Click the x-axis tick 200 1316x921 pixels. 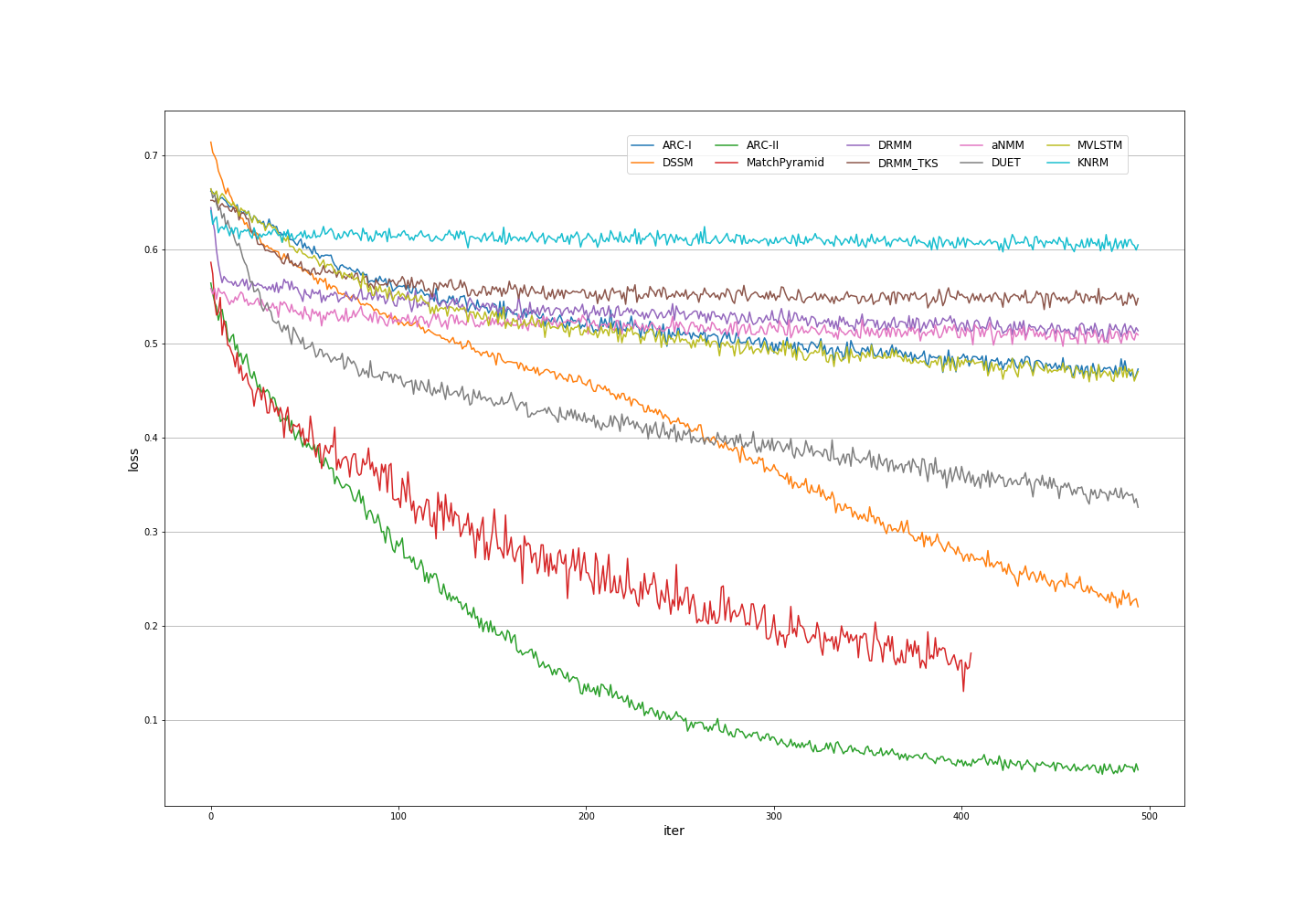[x=587, y=816]
